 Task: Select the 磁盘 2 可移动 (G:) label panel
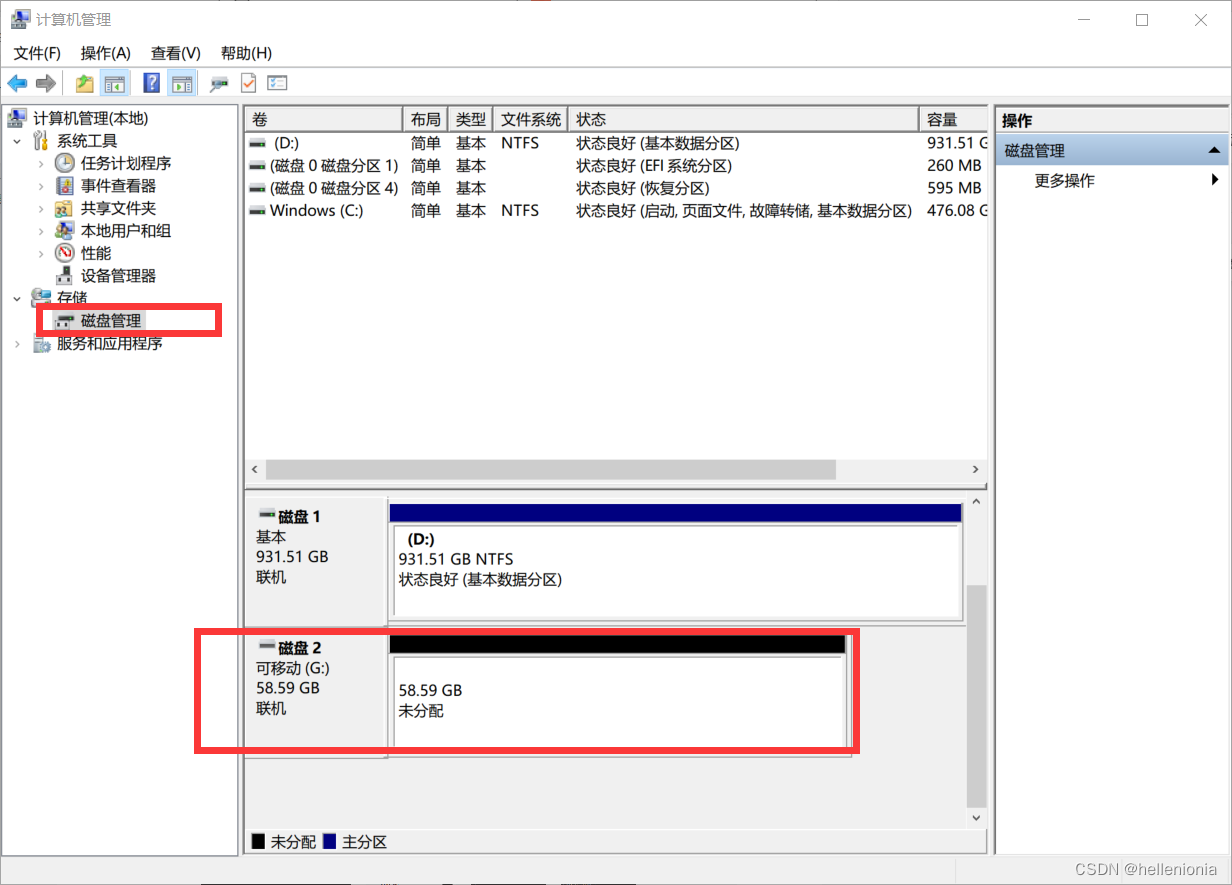point(316,692)
